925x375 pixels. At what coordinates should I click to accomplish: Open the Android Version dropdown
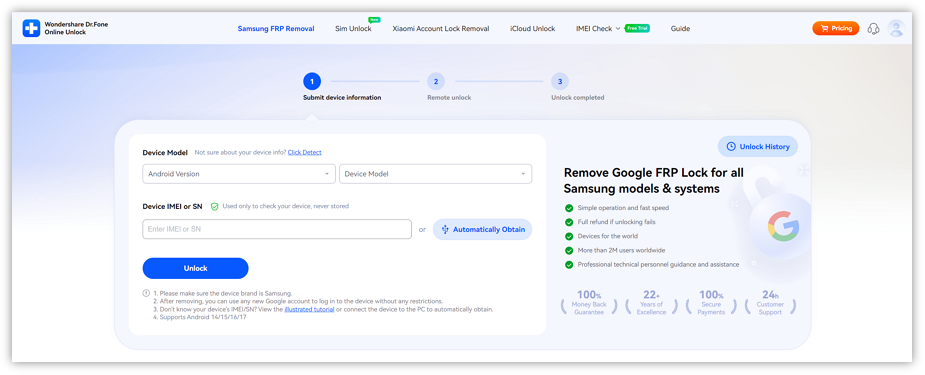click(x=239, y=174)
